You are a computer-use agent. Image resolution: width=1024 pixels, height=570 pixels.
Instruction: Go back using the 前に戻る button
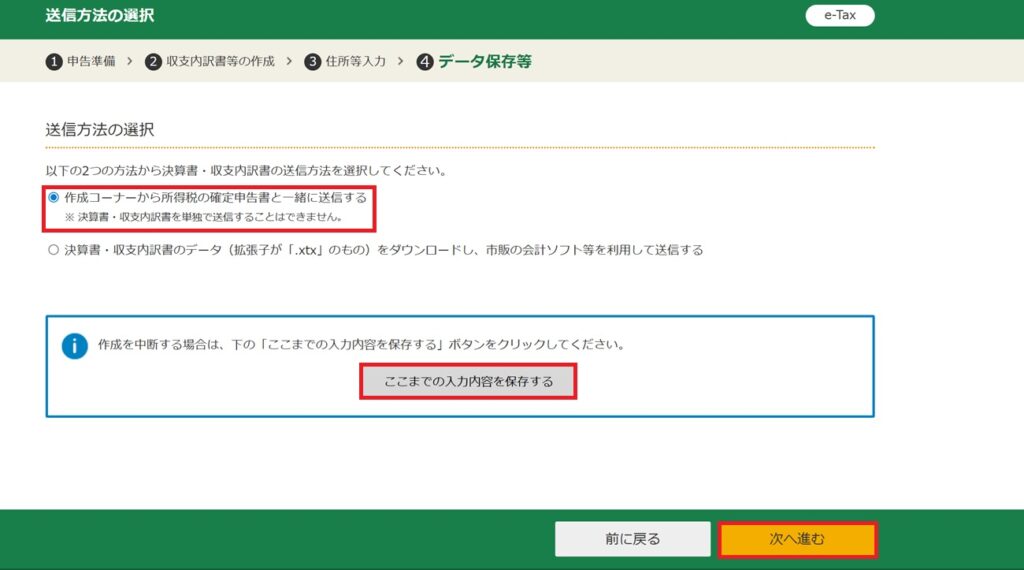(632, 539)
